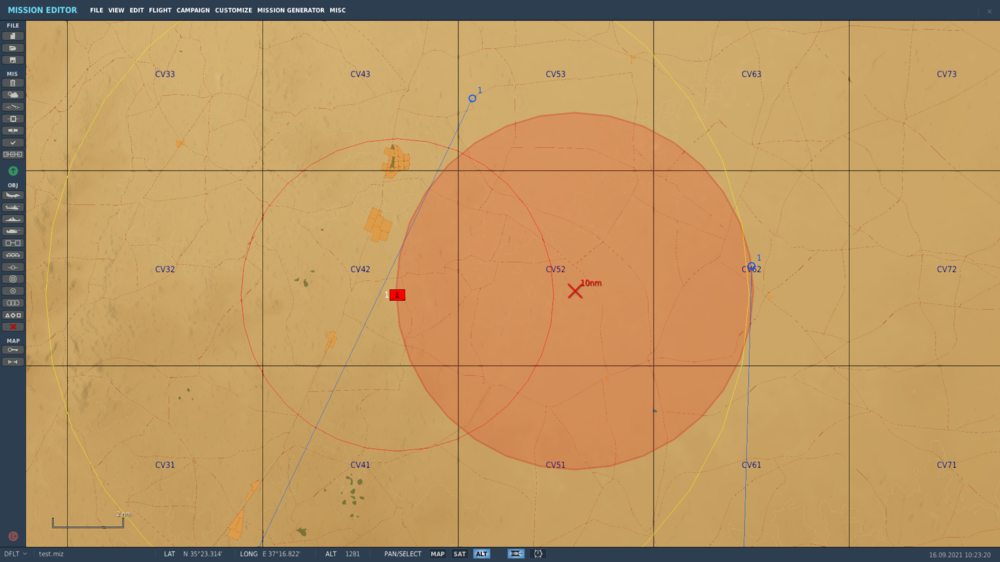Click the red X 10nm marker

pos(575,291)
